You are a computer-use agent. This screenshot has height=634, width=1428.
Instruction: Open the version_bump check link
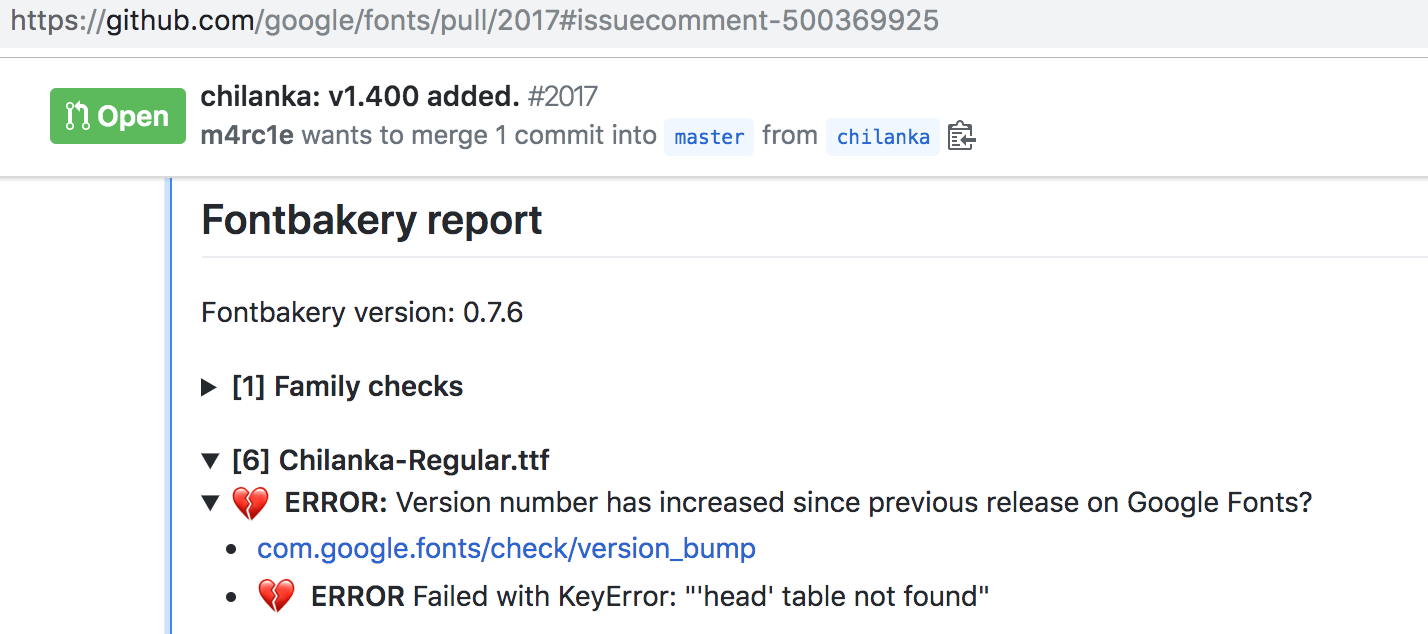(505, 548)
